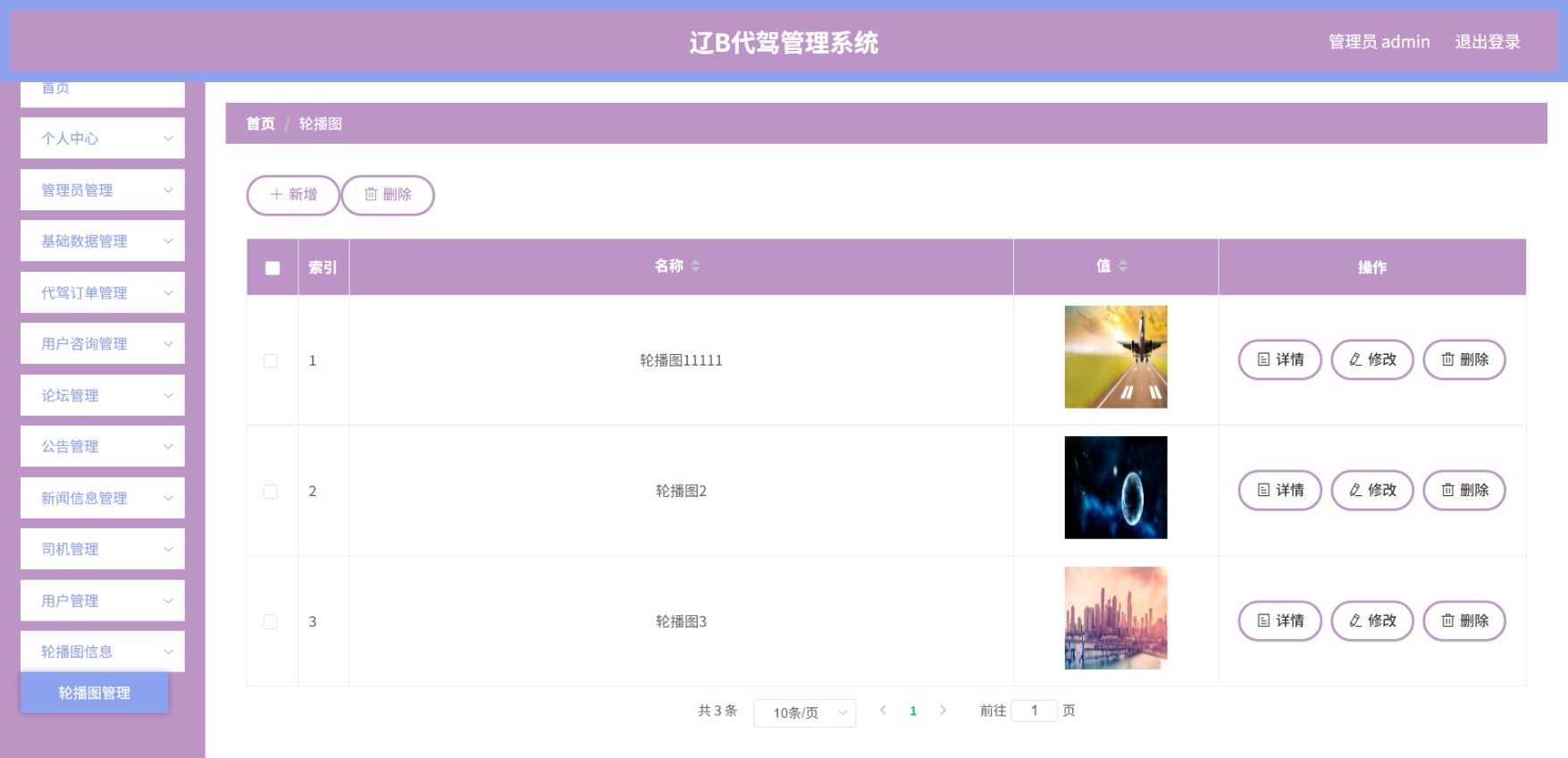Open the 10条/页 page size dropdown
Screen dimensions: 1568x758
pyautogui.click(x=805, y=712)
